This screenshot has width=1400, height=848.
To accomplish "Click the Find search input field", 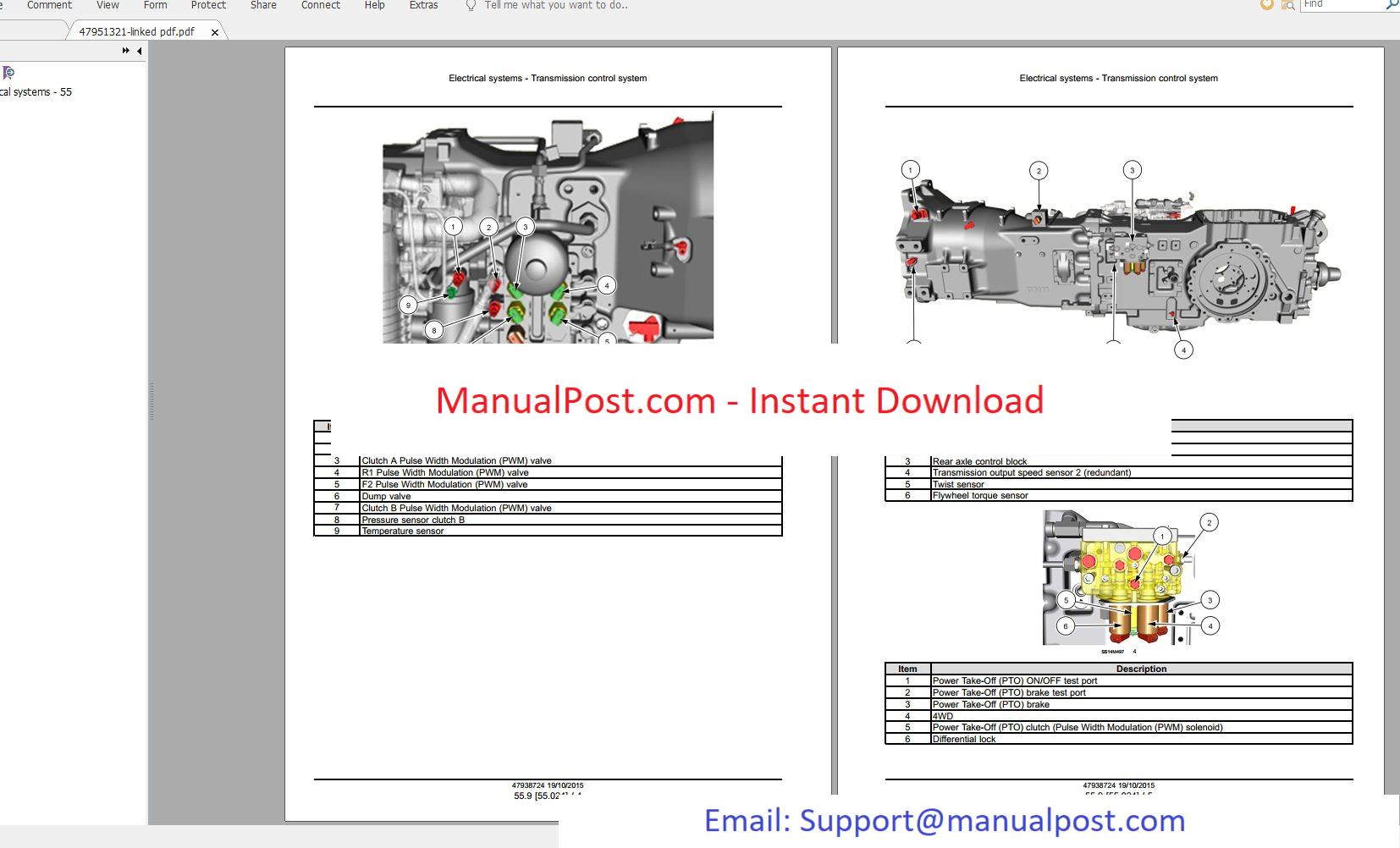I will (1342, 5).
